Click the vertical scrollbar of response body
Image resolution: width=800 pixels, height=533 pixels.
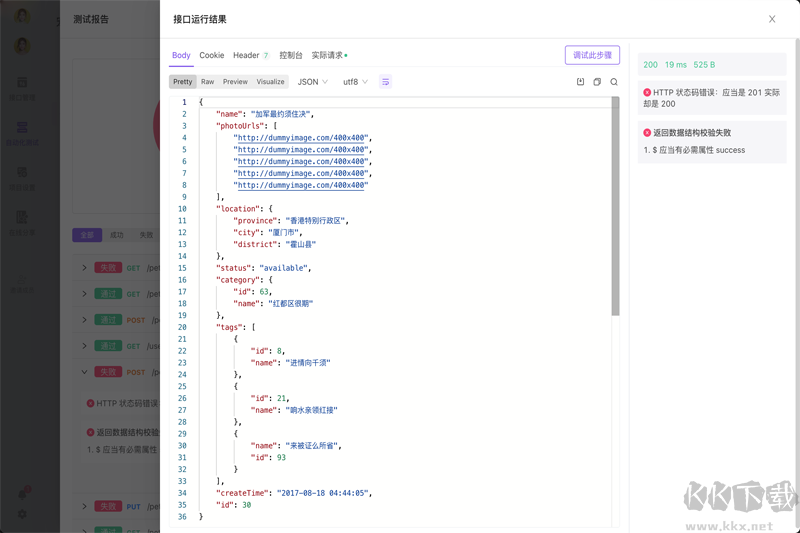click(x=615, y=200)
